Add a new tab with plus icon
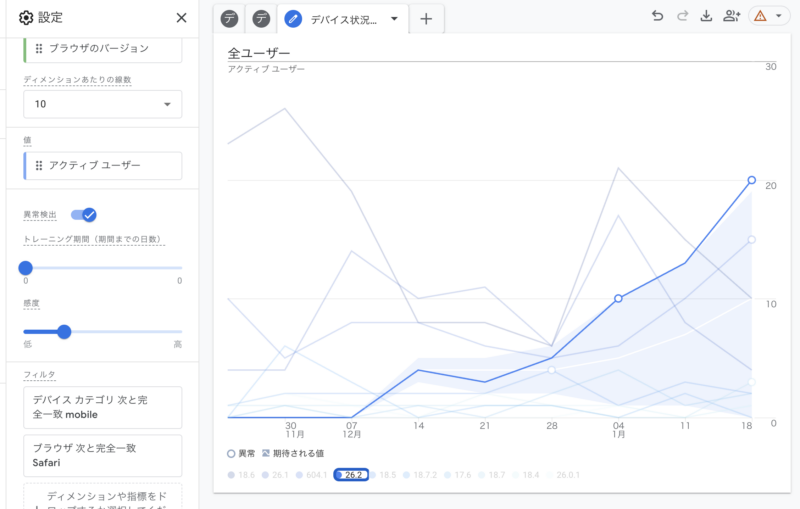 pos(426,19)
